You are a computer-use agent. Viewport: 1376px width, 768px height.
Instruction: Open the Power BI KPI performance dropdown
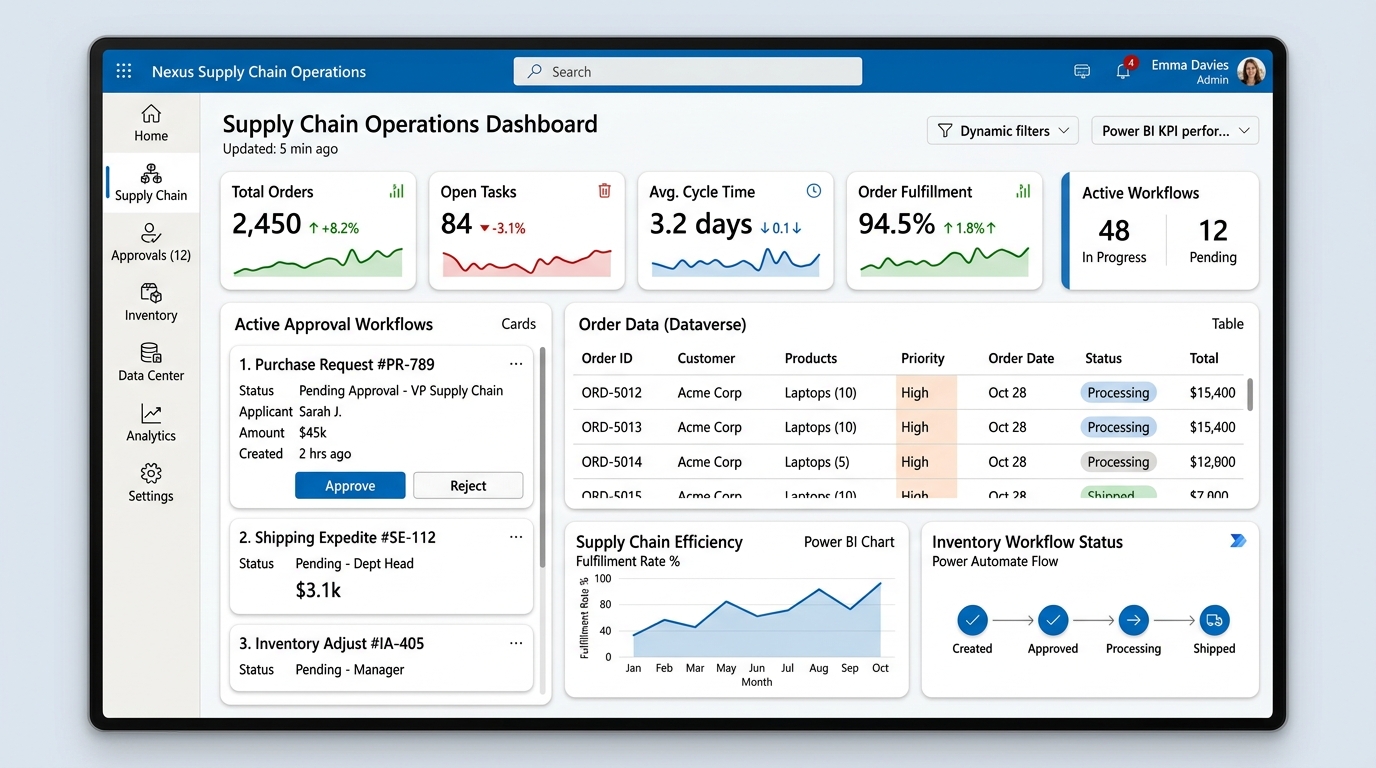tap(1175, 131)
